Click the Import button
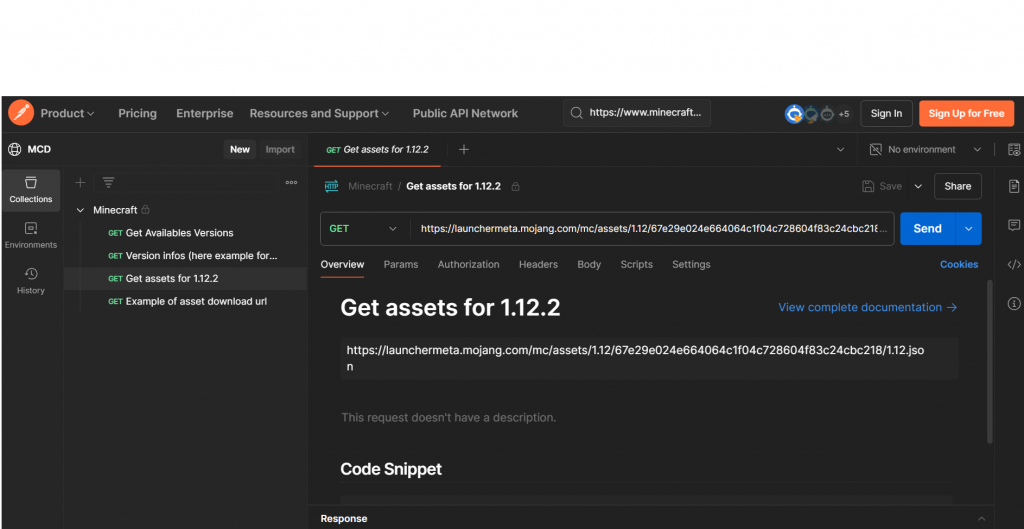The width and height of the screenshot is (1024, 529). point(280,150)
